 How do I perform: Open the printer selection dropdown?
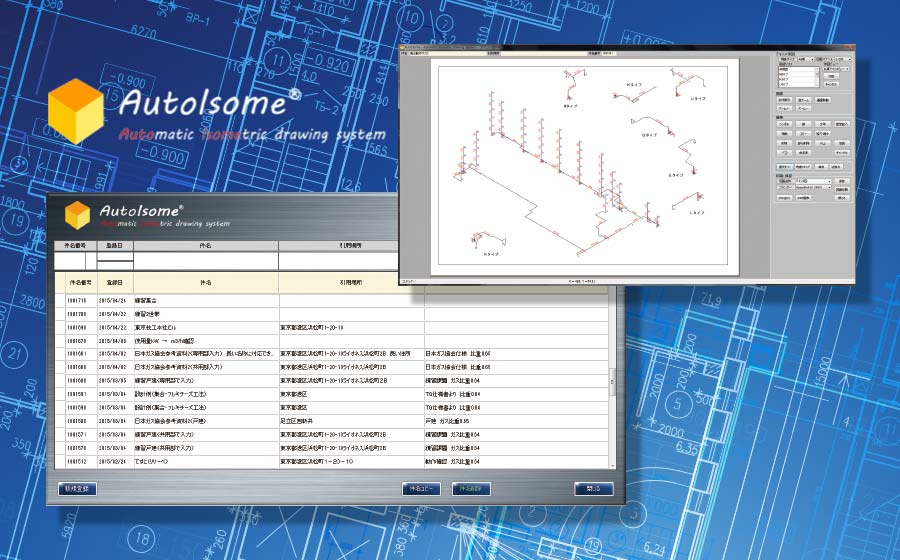(x=813, y=187)
